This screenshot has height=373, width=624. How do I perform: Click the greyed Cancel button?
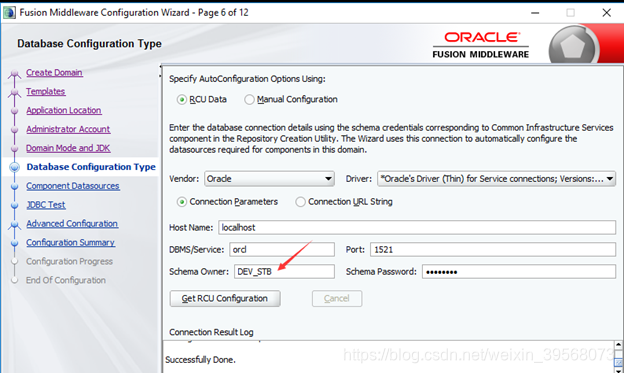coord(337,299)
